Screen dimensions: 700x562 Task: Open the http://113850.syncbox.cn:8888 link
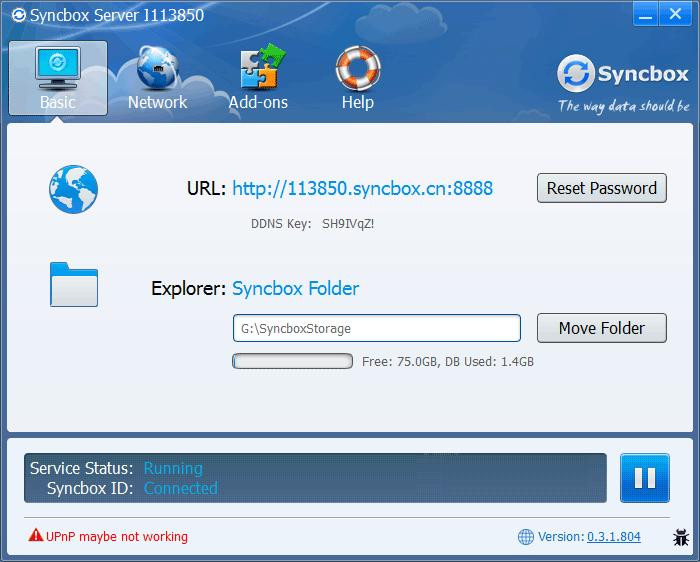pos(362,188)
